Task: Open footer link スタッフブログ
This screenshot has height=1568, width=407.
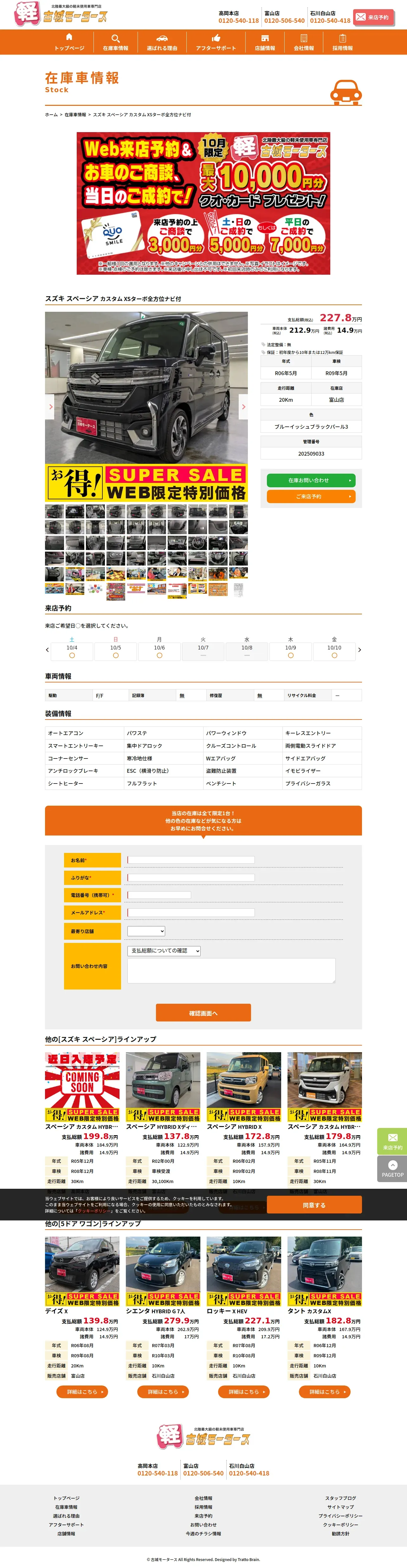Action: pos(340,1499)
